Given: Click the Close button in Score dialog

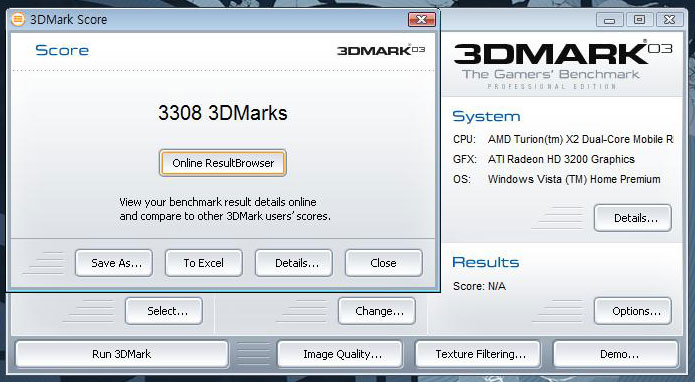Looking at the screenshot, I should coord(384,263).
